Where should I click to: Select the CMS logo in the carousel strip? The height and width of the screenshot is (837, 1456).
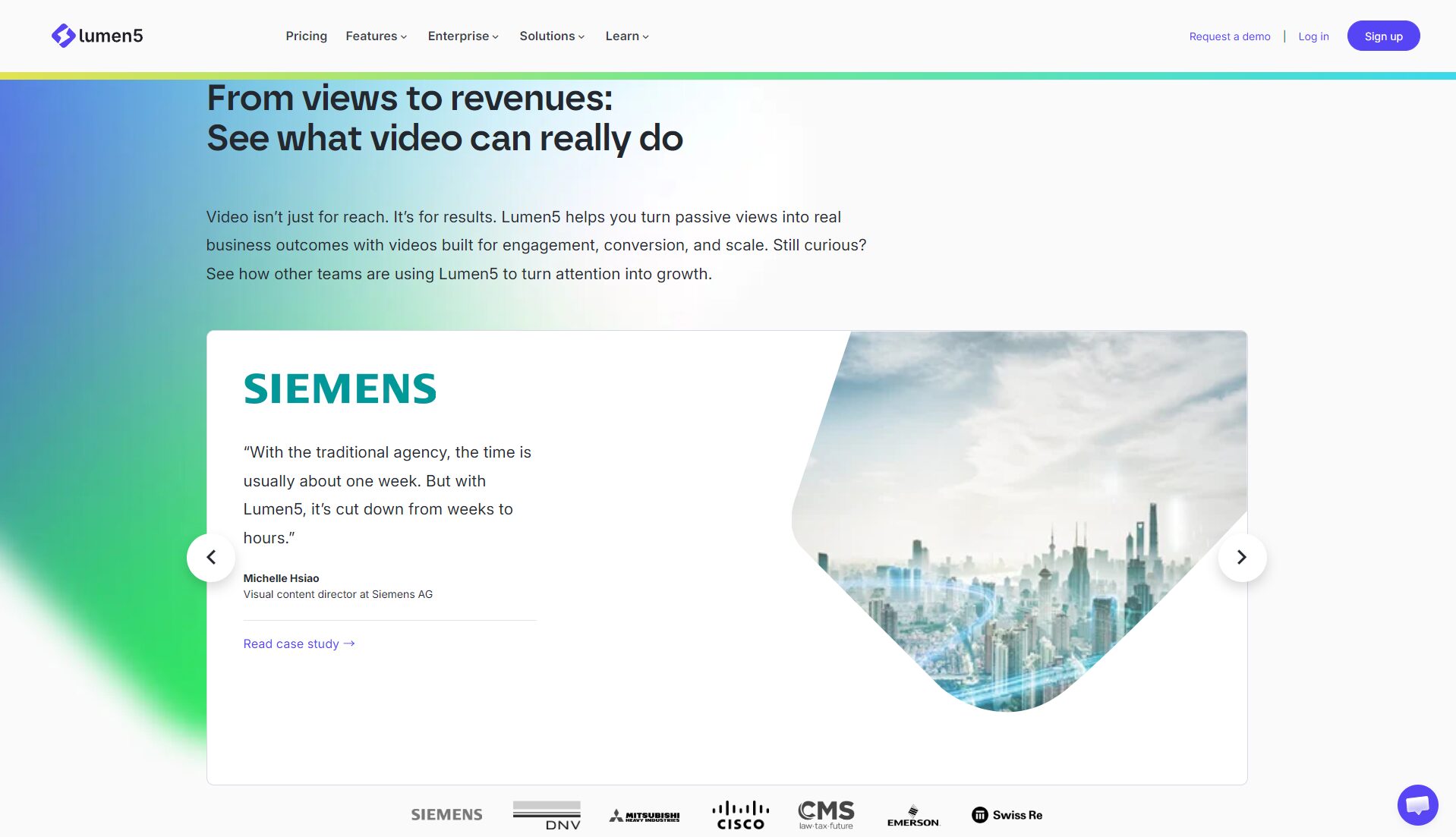826,815
